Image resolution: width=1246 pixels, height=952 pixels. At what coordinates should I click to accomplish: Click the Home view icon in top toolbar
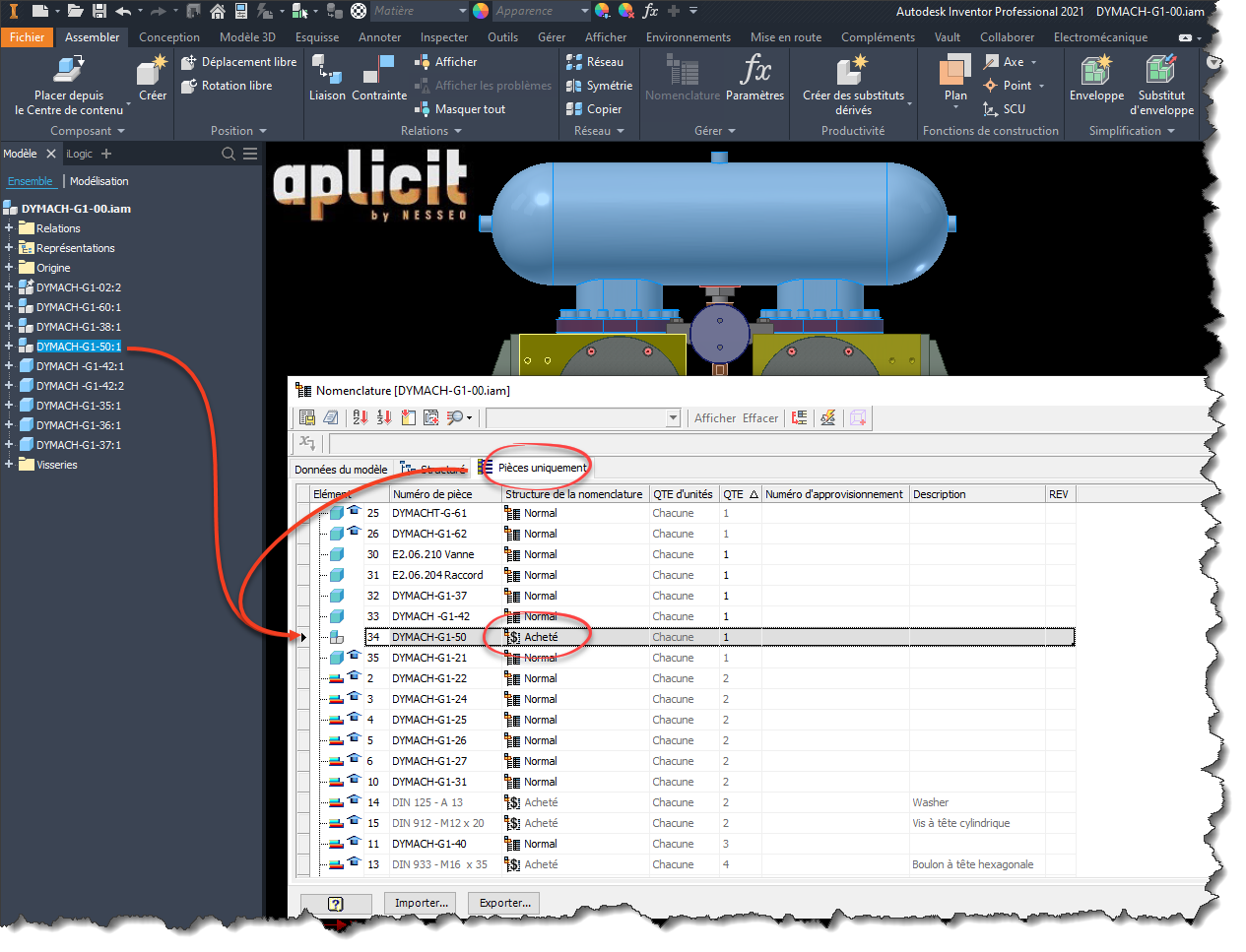click(x=218, y=11)
